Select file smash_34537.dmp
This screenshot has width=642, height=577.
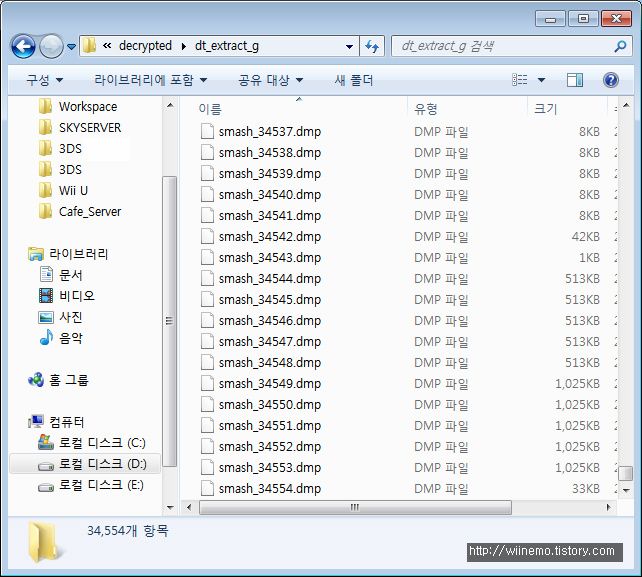pos(269,131)
